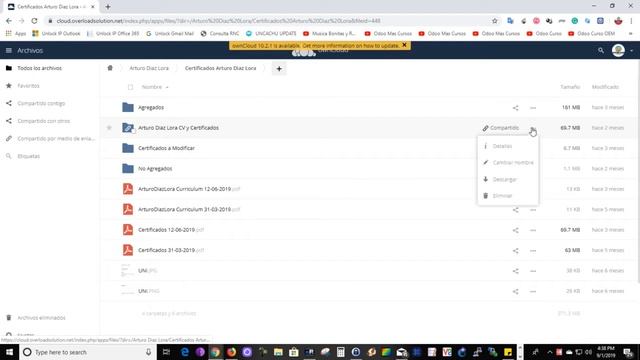This screenshot has width=640, height=360.
Task: Sort by Modificado column header
Action: pyautogui.click(x=605, y=87)
